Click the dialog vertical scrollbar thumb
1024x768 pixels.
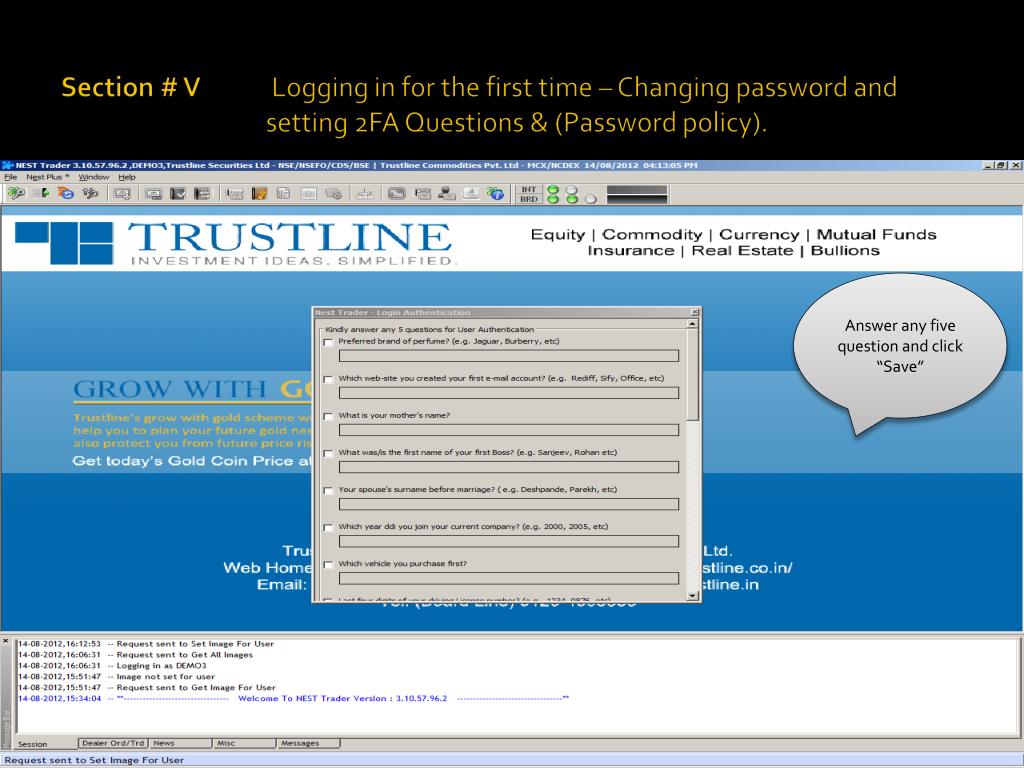[x=692, y=375]
